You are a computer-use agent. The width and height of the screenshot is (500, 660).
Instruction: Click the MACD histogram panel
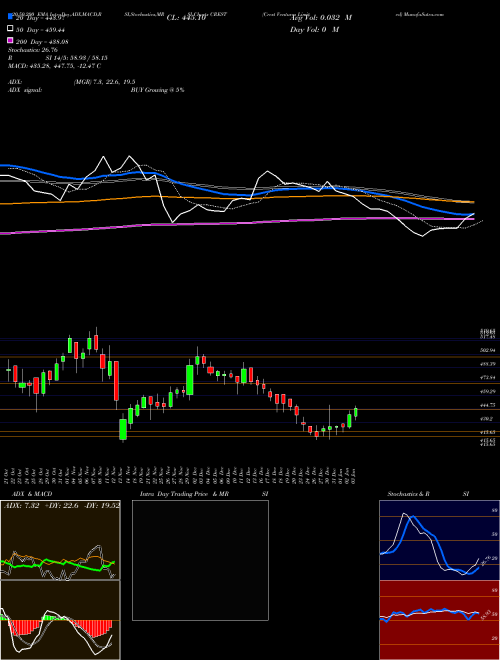click(60, 620)
